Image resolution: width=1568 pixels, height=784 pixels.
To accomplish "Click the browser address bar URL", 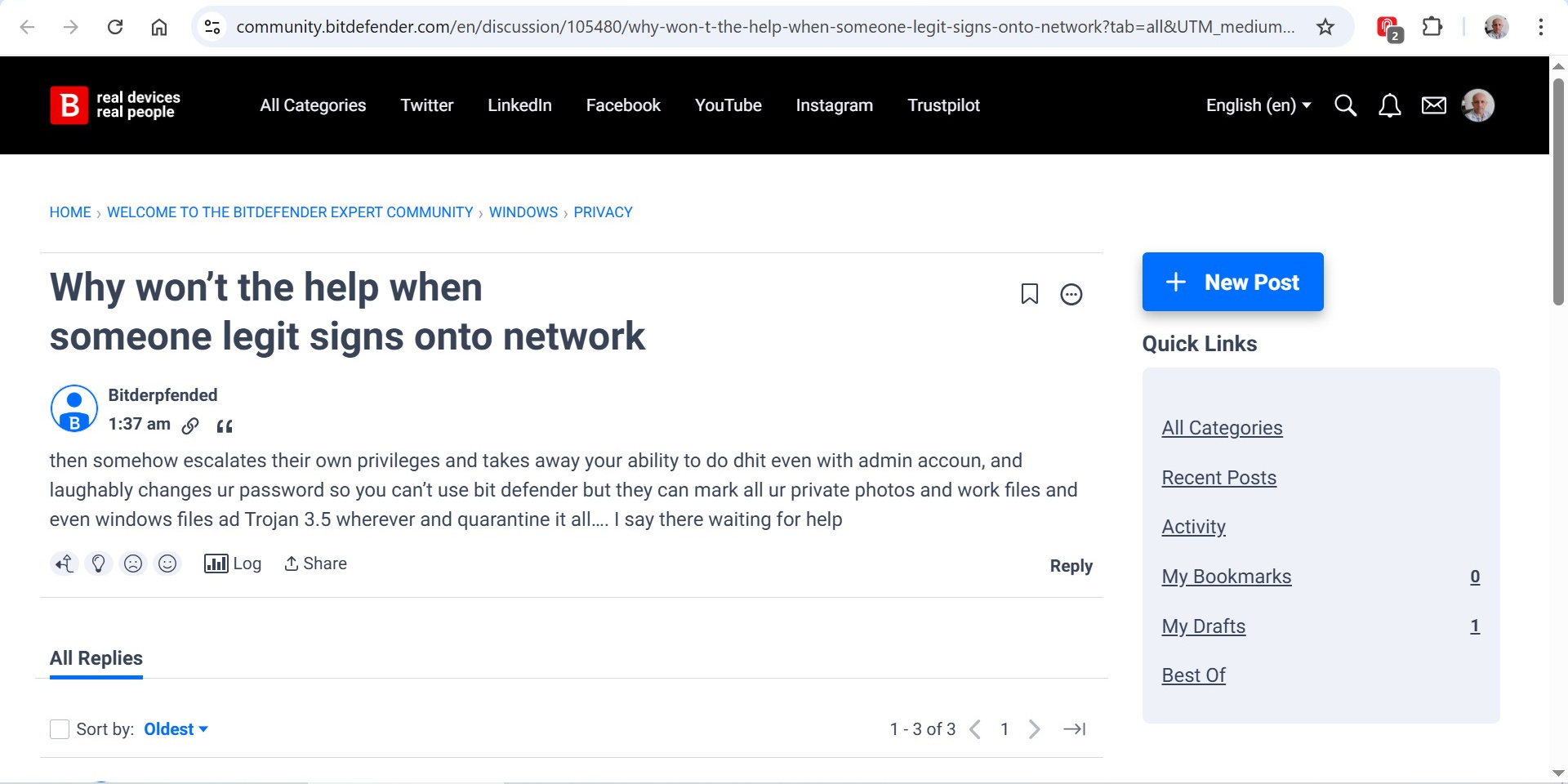I will [x=765, y=27].
